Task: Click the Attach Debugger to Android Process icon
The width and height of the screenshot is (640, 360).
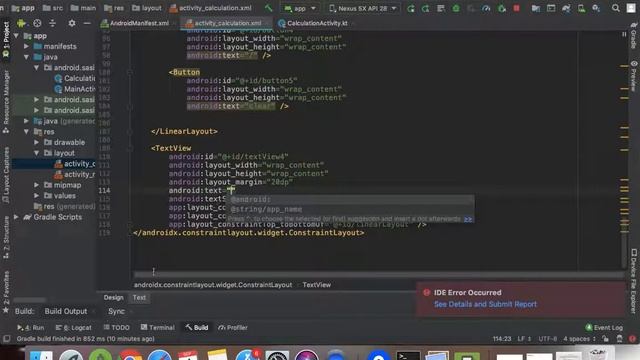Action: click(x=502, y=8)
